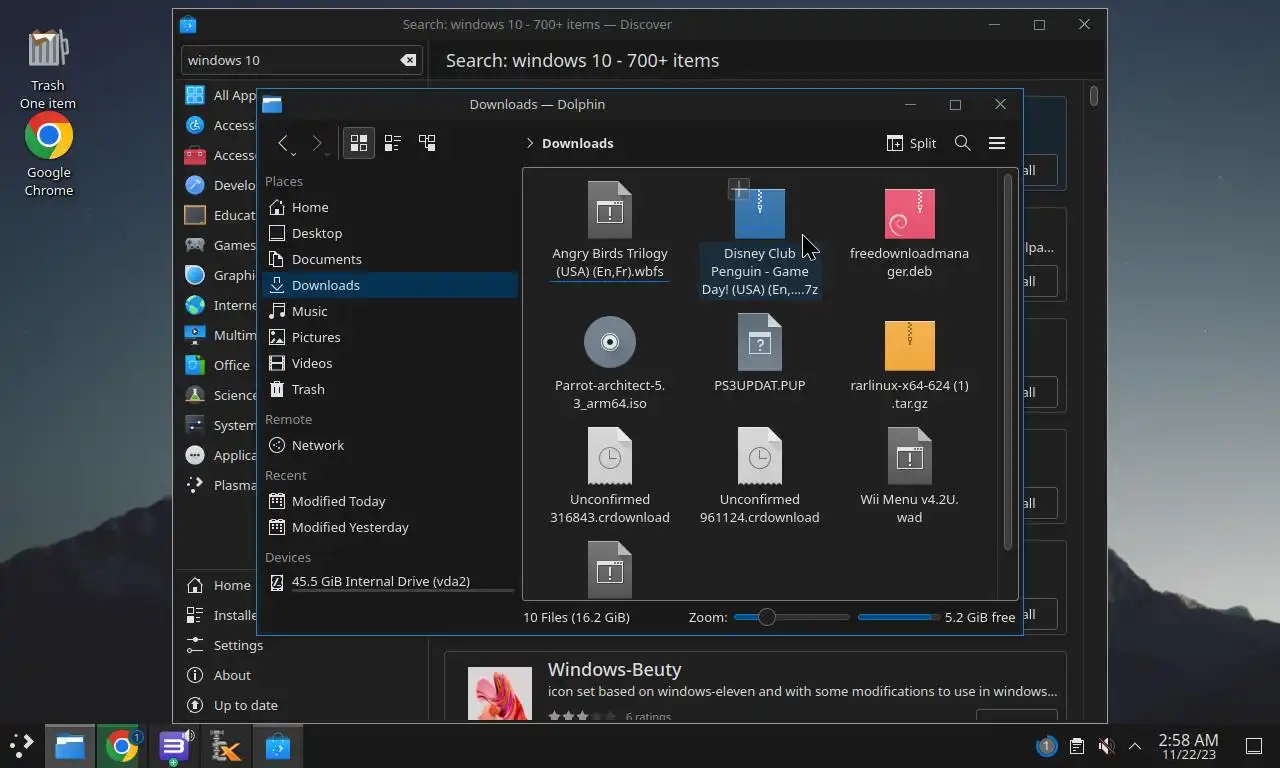Open Up to date updates page
Screen dimensions: 1280x768
(232, 705)
